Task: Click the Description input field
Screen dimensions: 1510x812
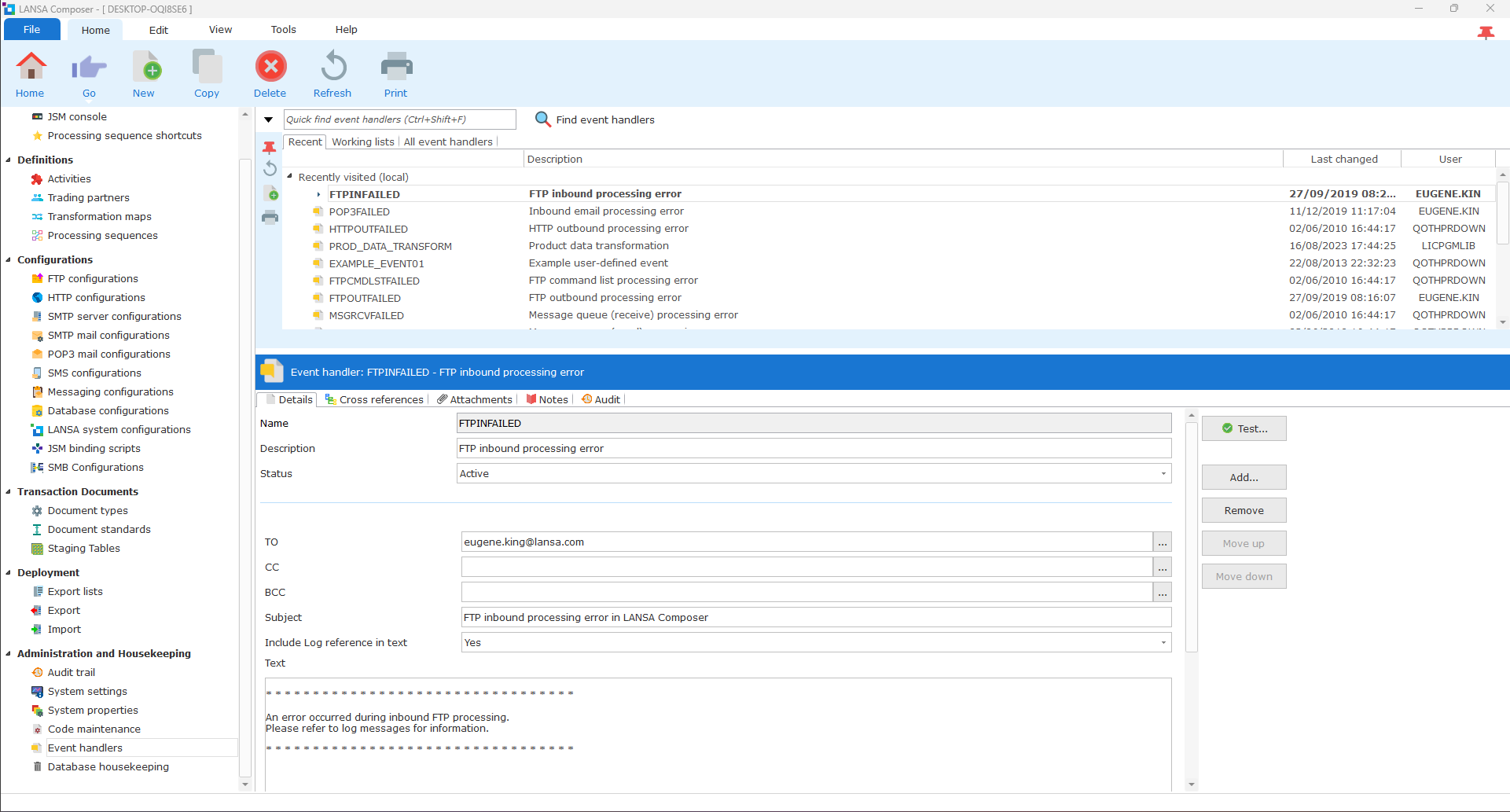Action: click(x=814, y=448)
